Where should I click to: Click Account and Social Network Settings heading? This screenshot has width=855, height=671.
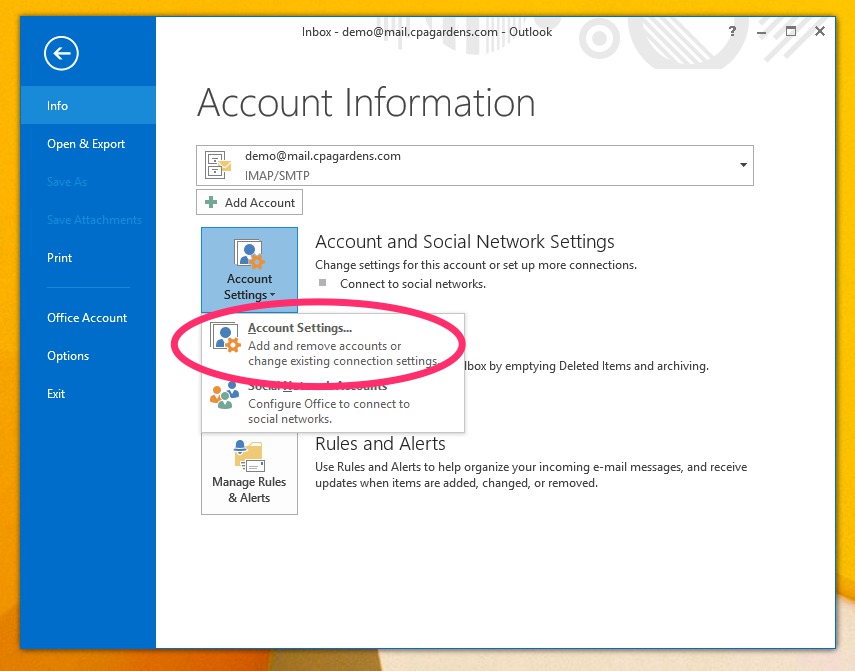(x=465, y=241)
